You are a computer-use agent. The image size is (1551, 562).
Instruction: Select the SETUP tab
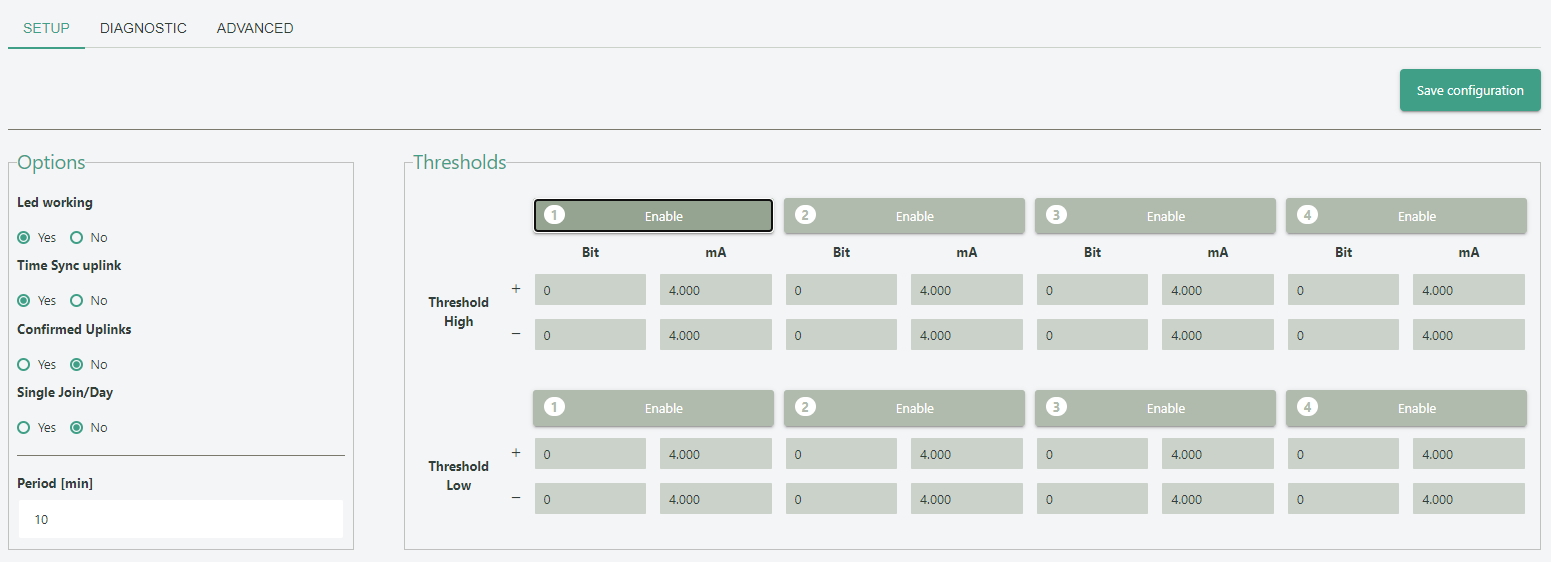(46, 28)
